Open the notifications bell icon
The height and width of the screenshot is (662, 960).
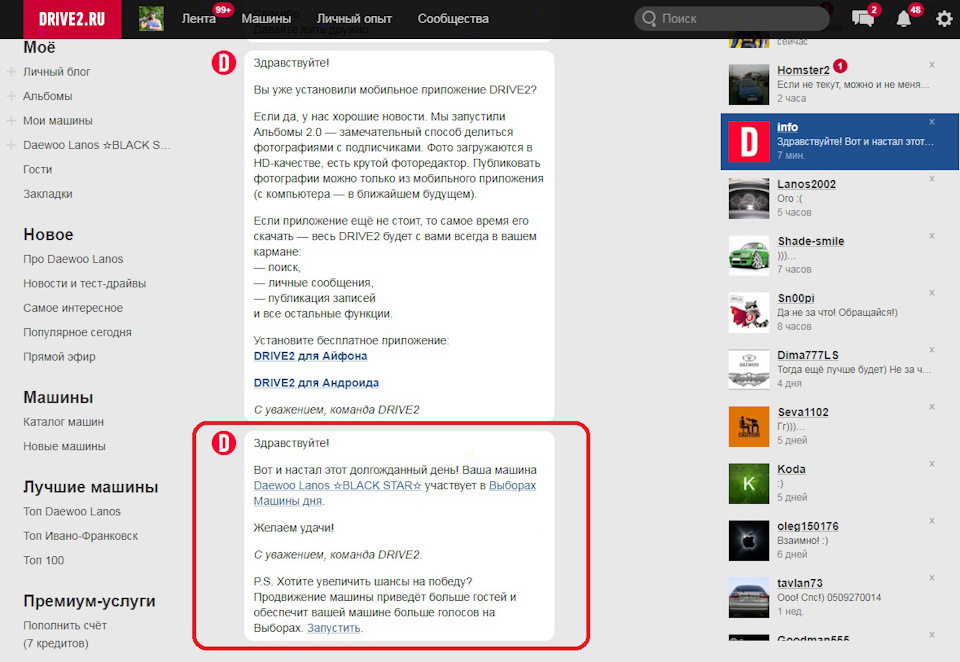(904, 19)
